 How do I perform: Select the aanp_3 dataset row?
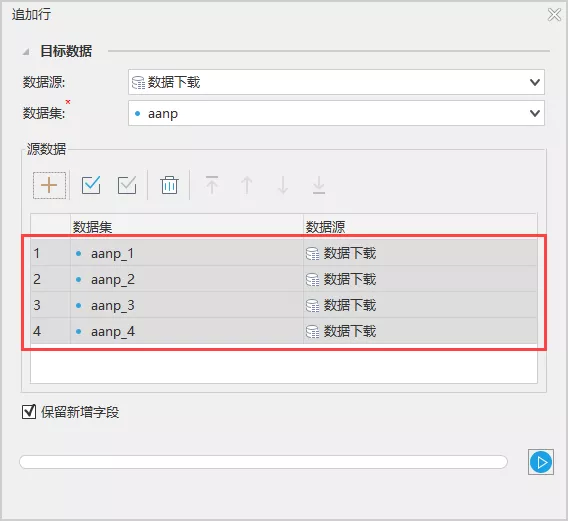284,305
